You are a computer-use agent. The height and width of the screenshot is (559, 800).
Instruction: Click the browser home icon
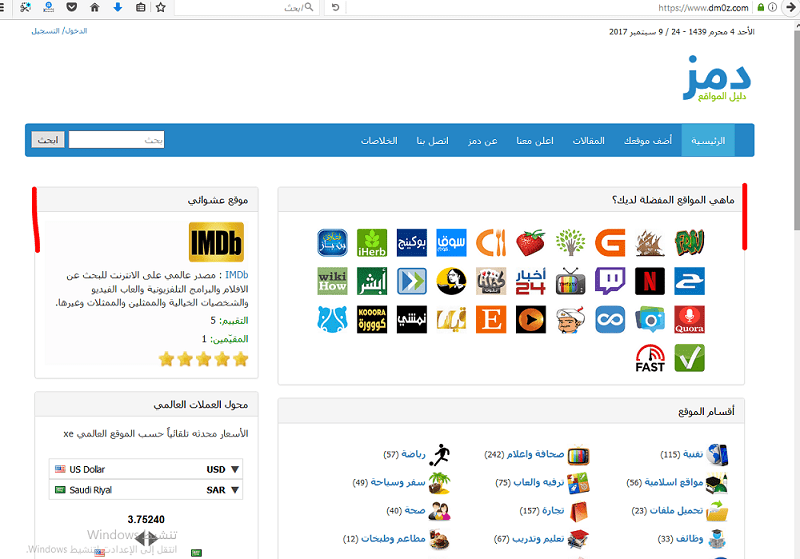pos(94,7)
